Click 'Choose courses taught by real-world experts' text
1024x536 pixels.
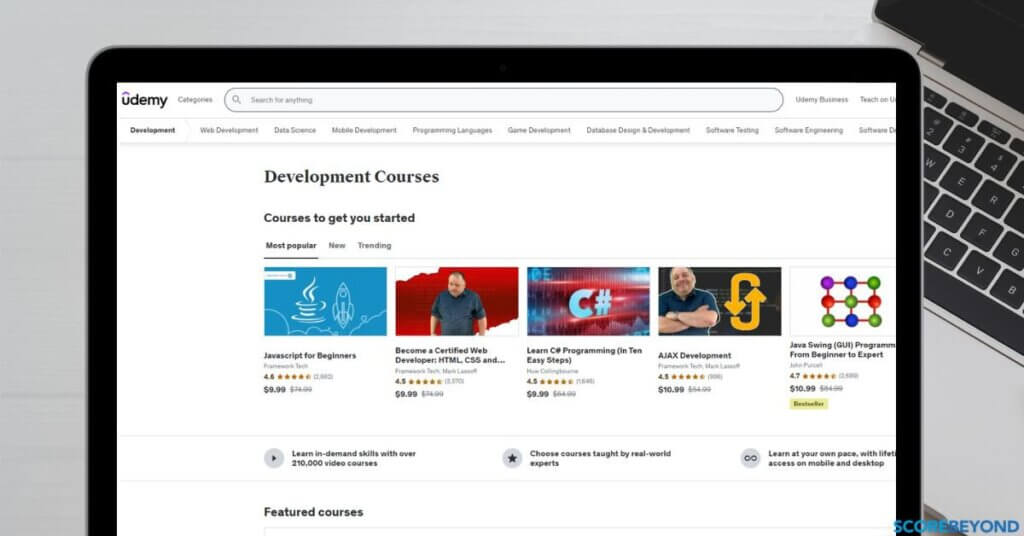600,458
